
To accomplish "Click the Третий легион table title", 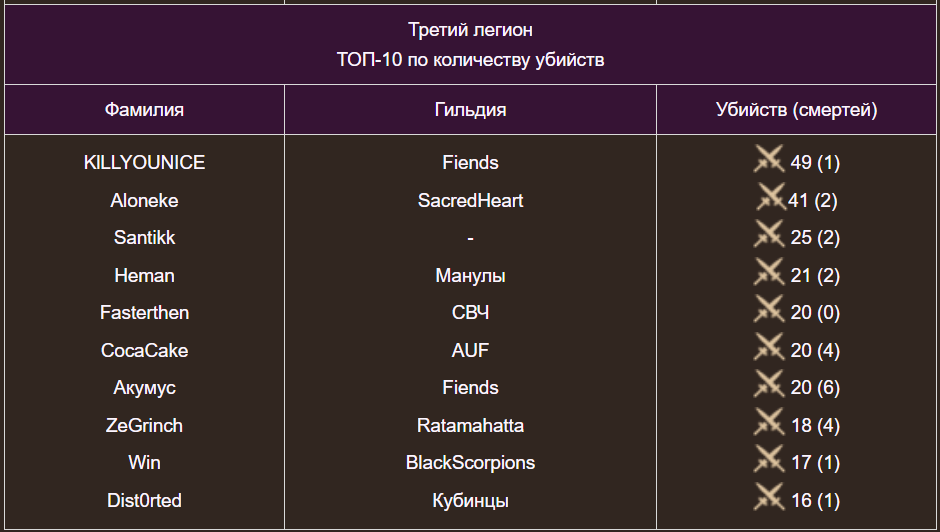I will click(470, 30).
